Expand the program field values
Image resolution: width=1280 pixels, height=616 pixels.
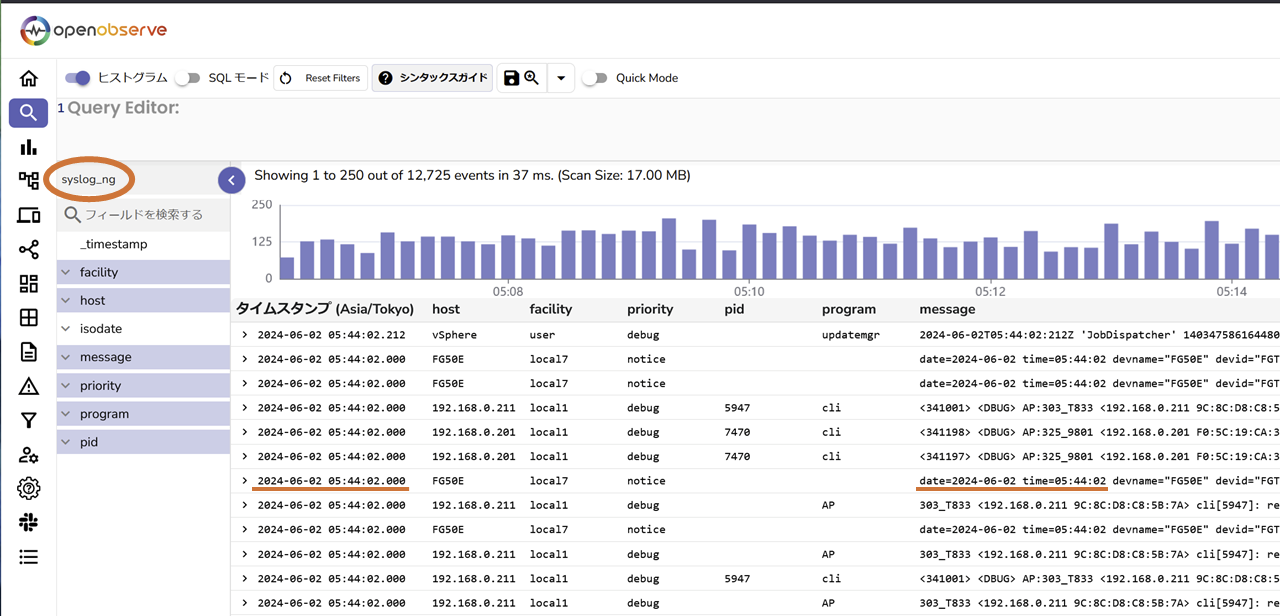pyautogui.click(x=66, y=414)
